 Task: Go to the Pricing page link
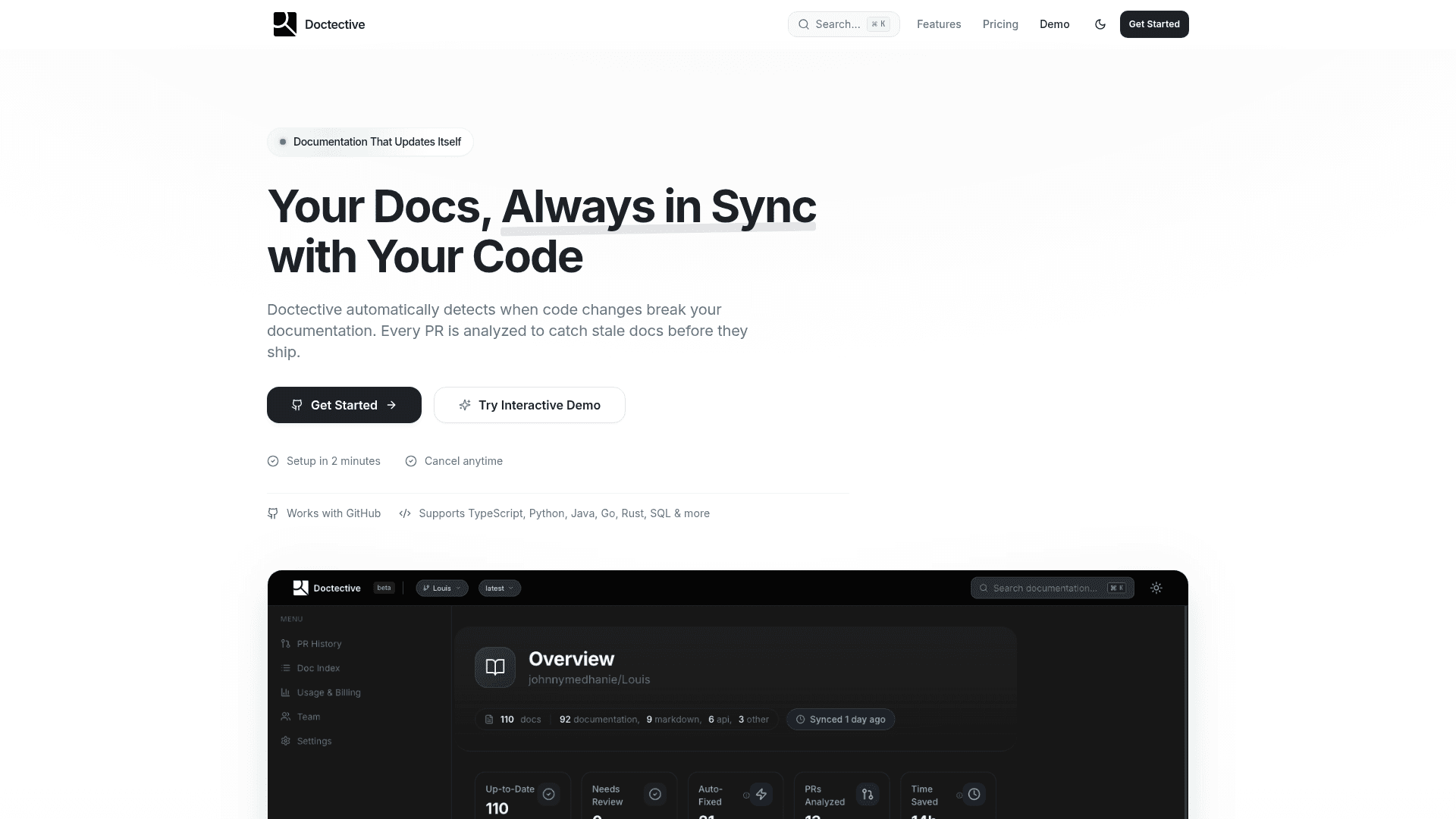click(x=1000, y=24)
